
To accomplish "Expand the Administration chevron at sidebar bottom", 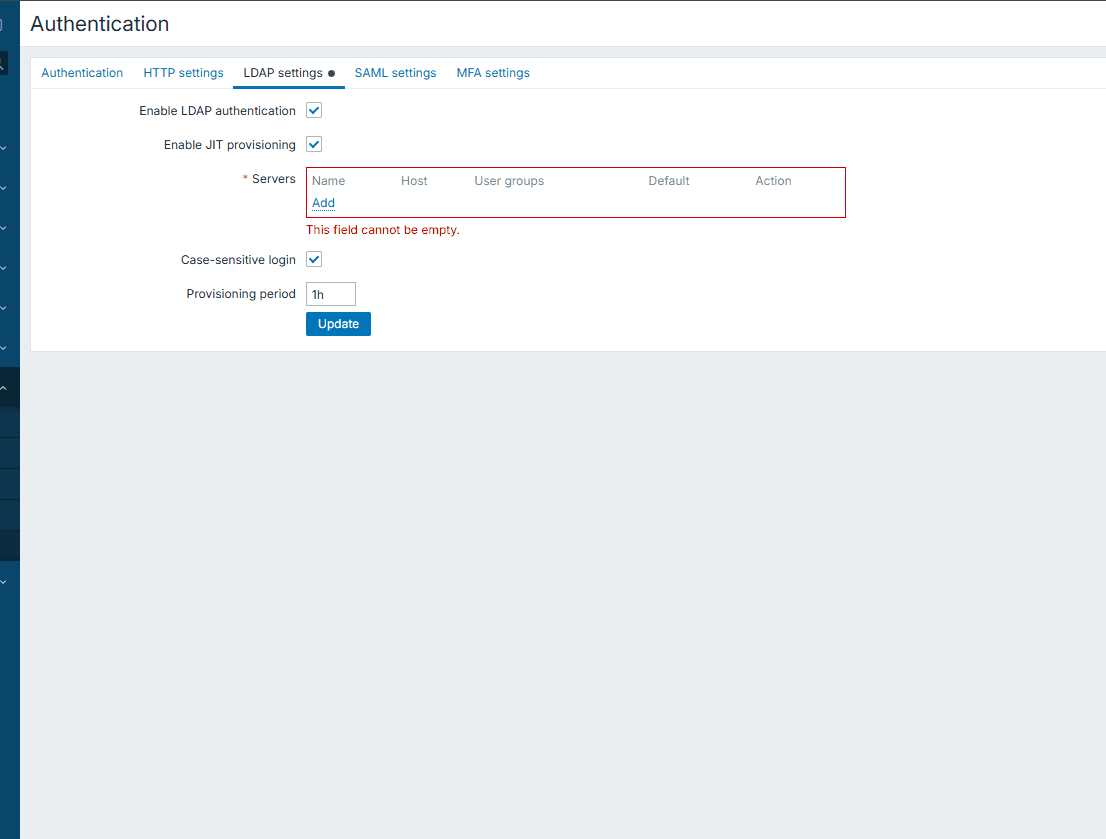I will [4, 581].
